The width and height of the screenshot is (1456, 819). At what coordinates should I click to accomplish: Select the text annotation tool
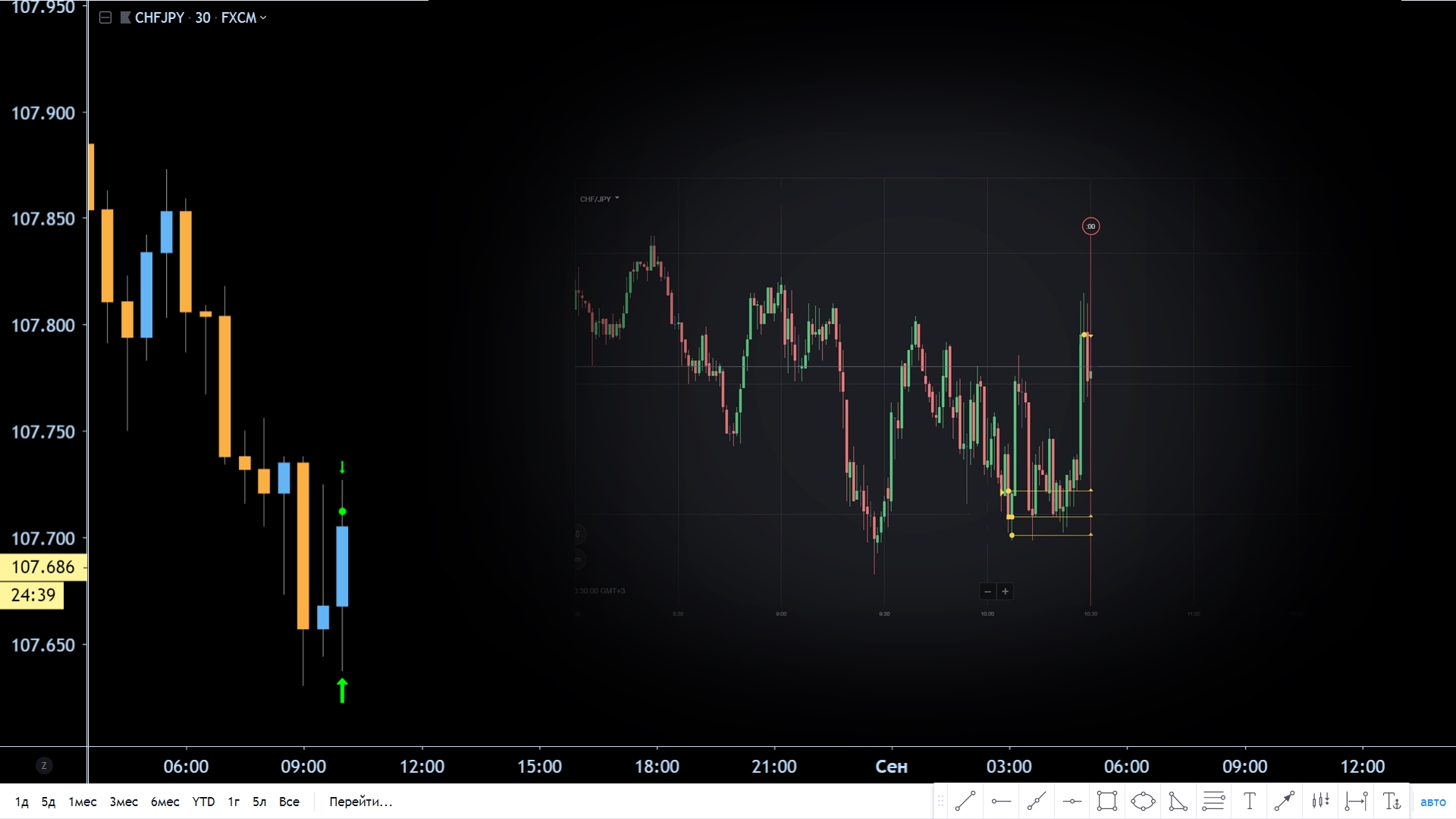[1249, 801]
